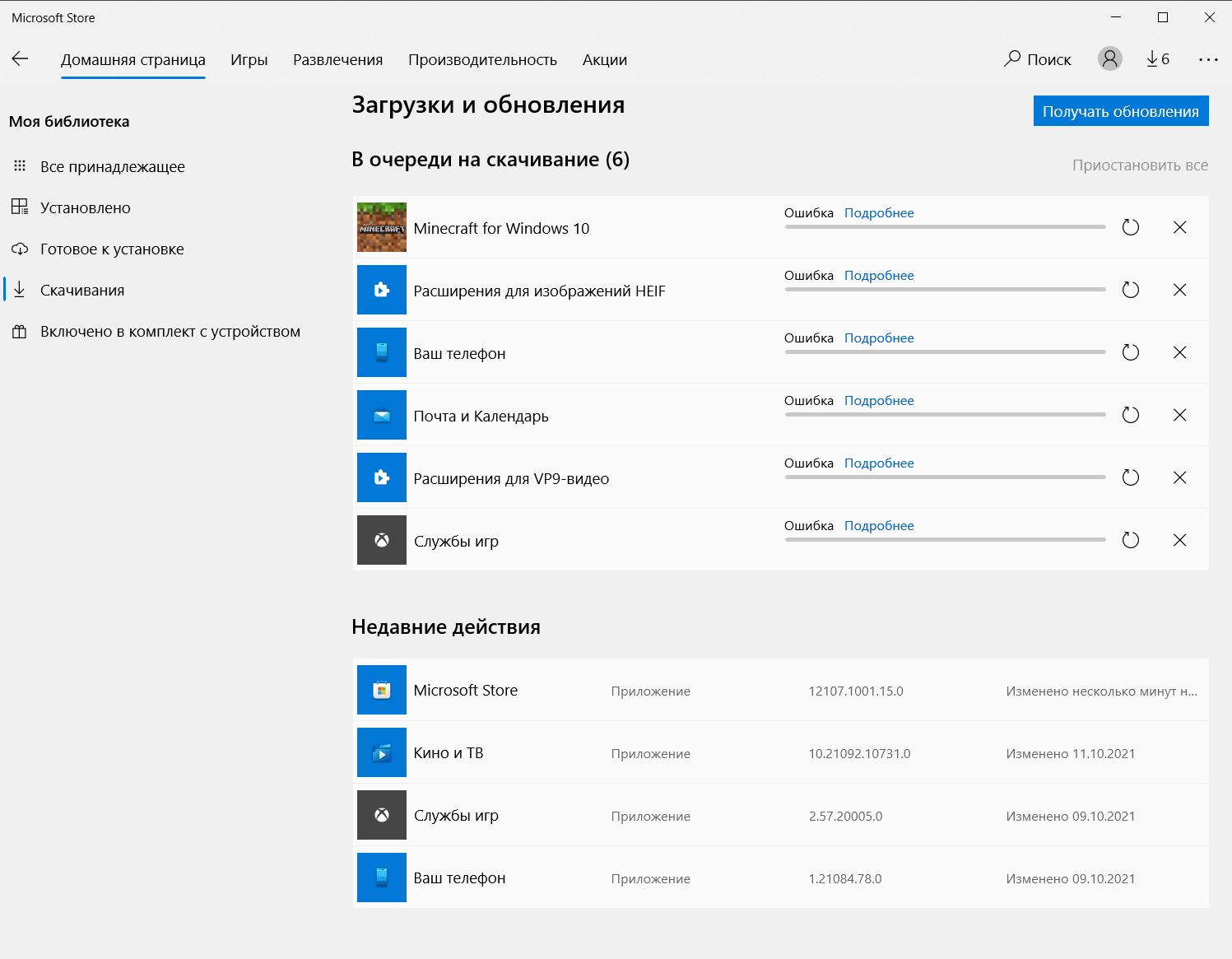Retry Minecraft for Windows 10 download
1232x959 pixels.
click(x=1131, y=227)
